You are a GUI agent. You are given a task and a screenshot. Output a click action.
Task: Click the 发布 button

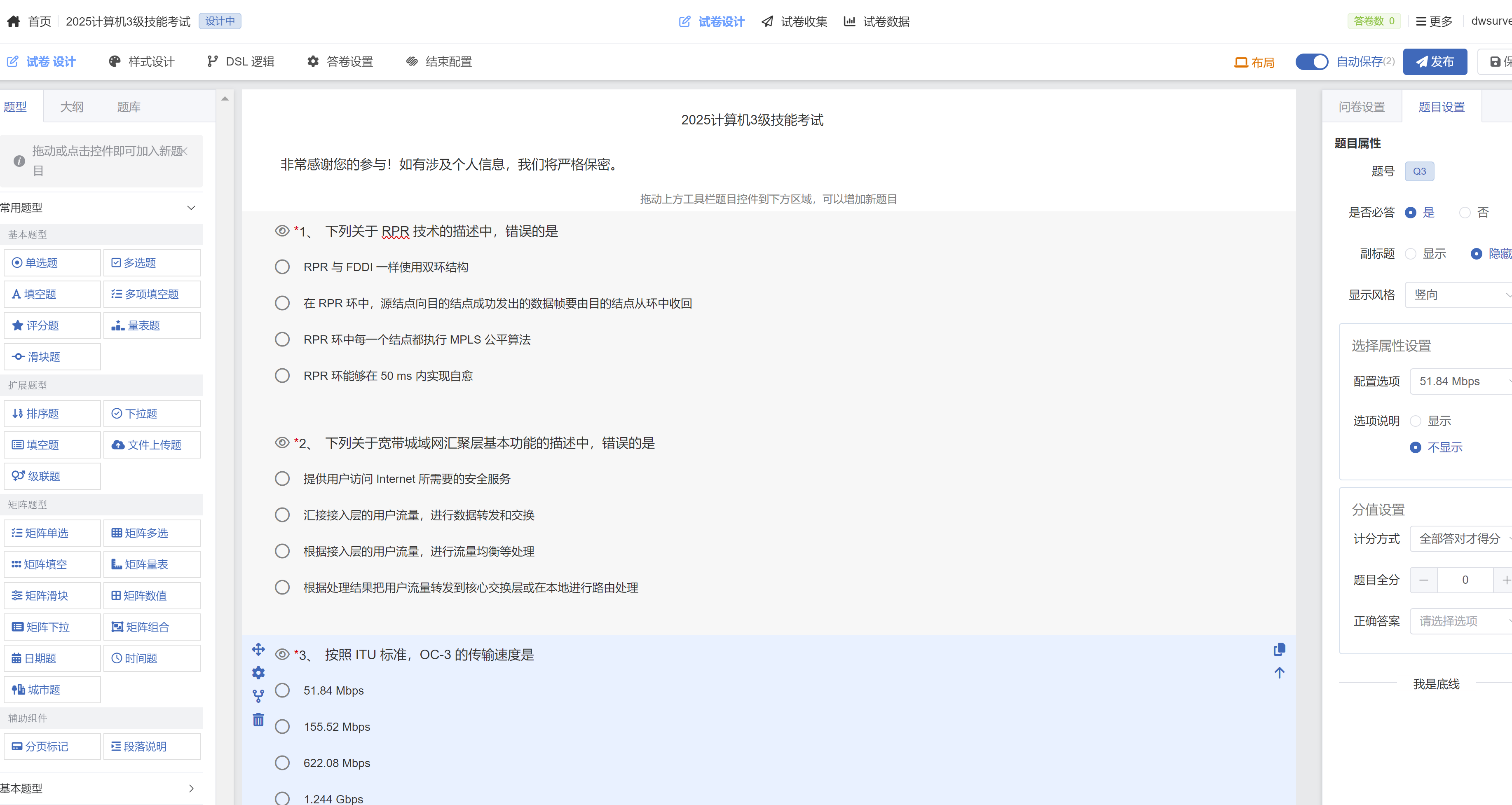[1435, 62]
